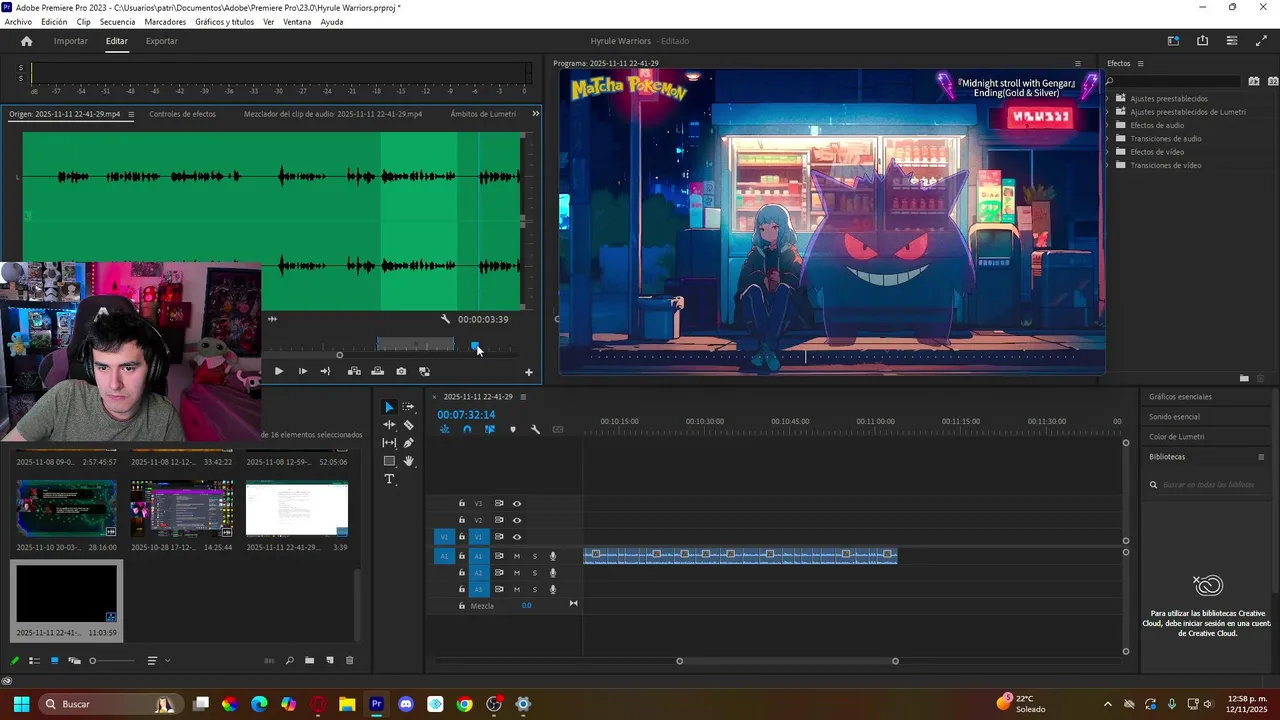Screen dimensions: 1280x720
Task: Toggle V1 track output eye
Action: click(517, 537)
